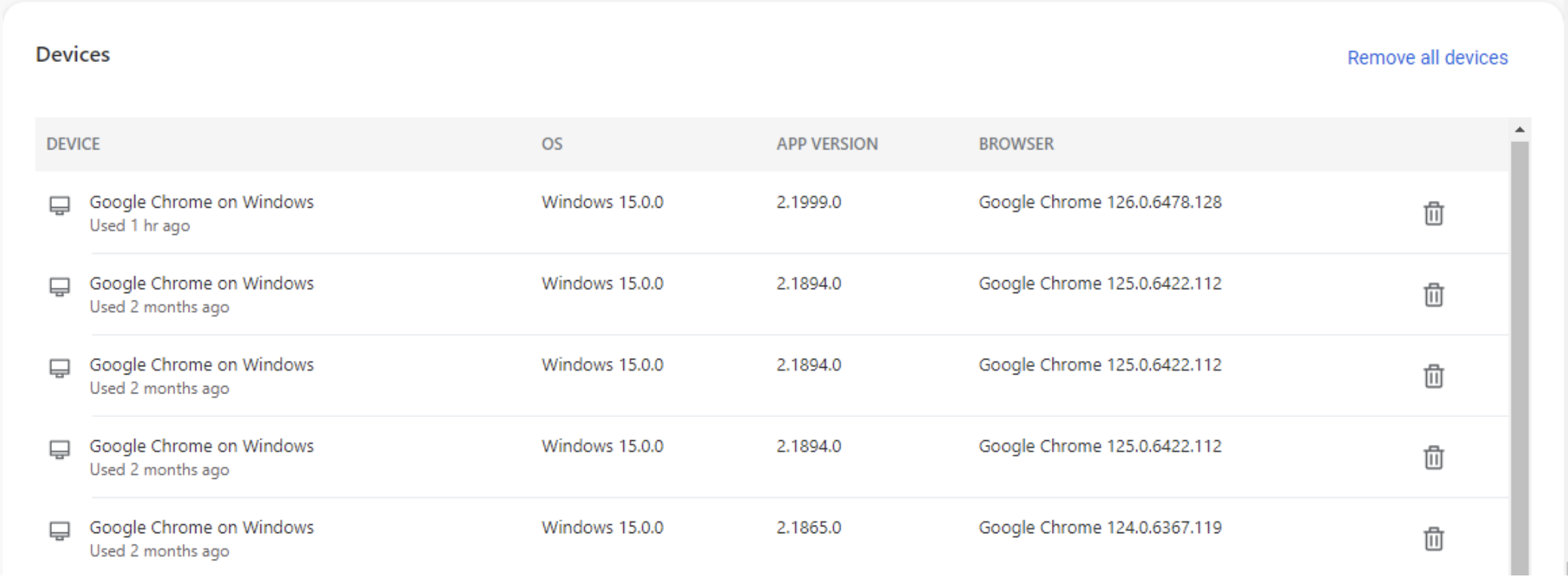Image resolution: width=1568 pixels, height=580 pixels.
Task: Delete the device used 1 hr ago
Action: click(1433, 214)
